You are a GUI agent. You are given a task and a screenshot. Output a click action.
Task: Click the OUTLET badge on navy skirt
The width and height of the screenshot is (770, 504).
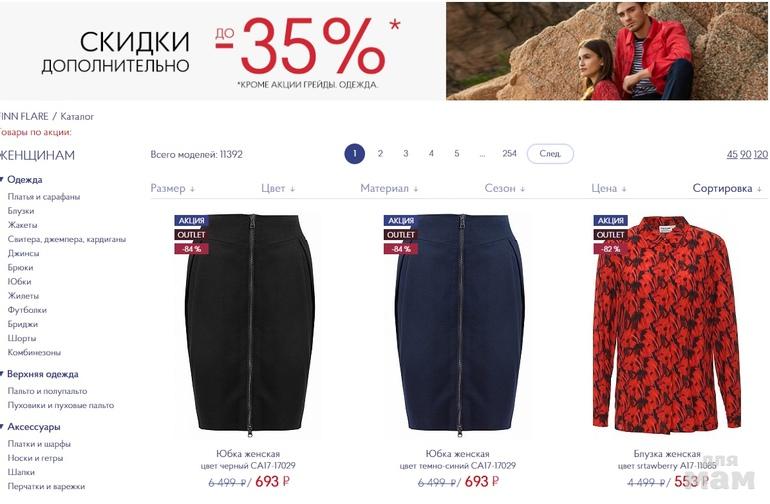coord(401,235)
